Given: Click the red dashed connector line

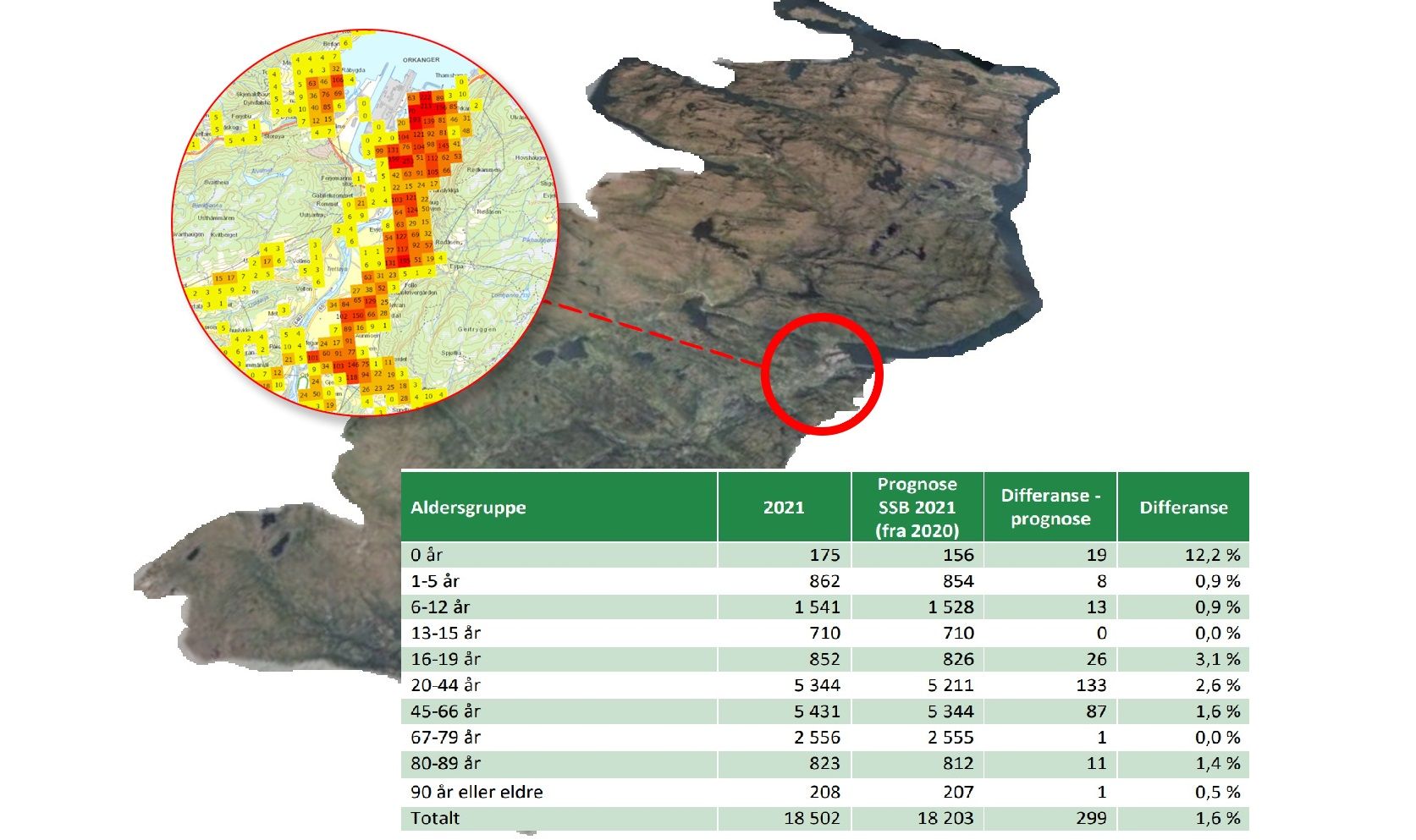Looking at the screenshot, I should click(x=652, y=333).
